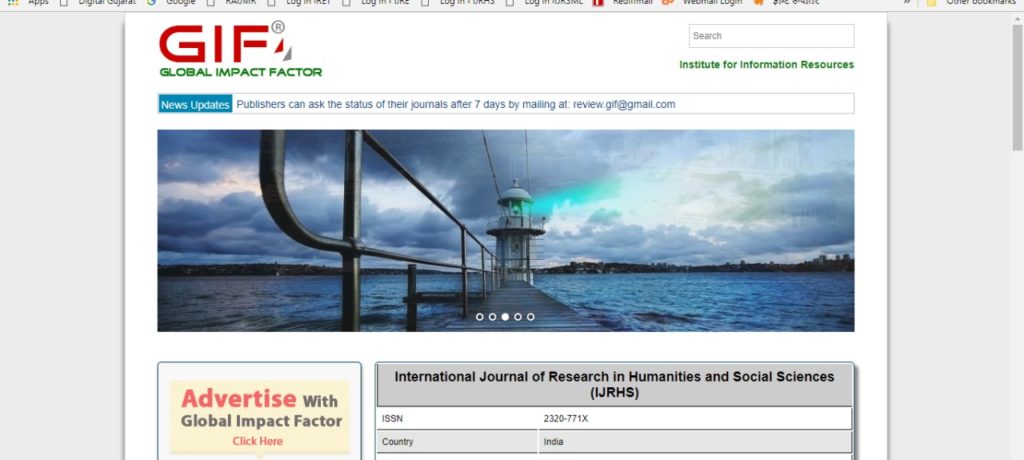Focus the Search input field
The width and height of the screenshot is (1024, 460).
tap(771, 36)
